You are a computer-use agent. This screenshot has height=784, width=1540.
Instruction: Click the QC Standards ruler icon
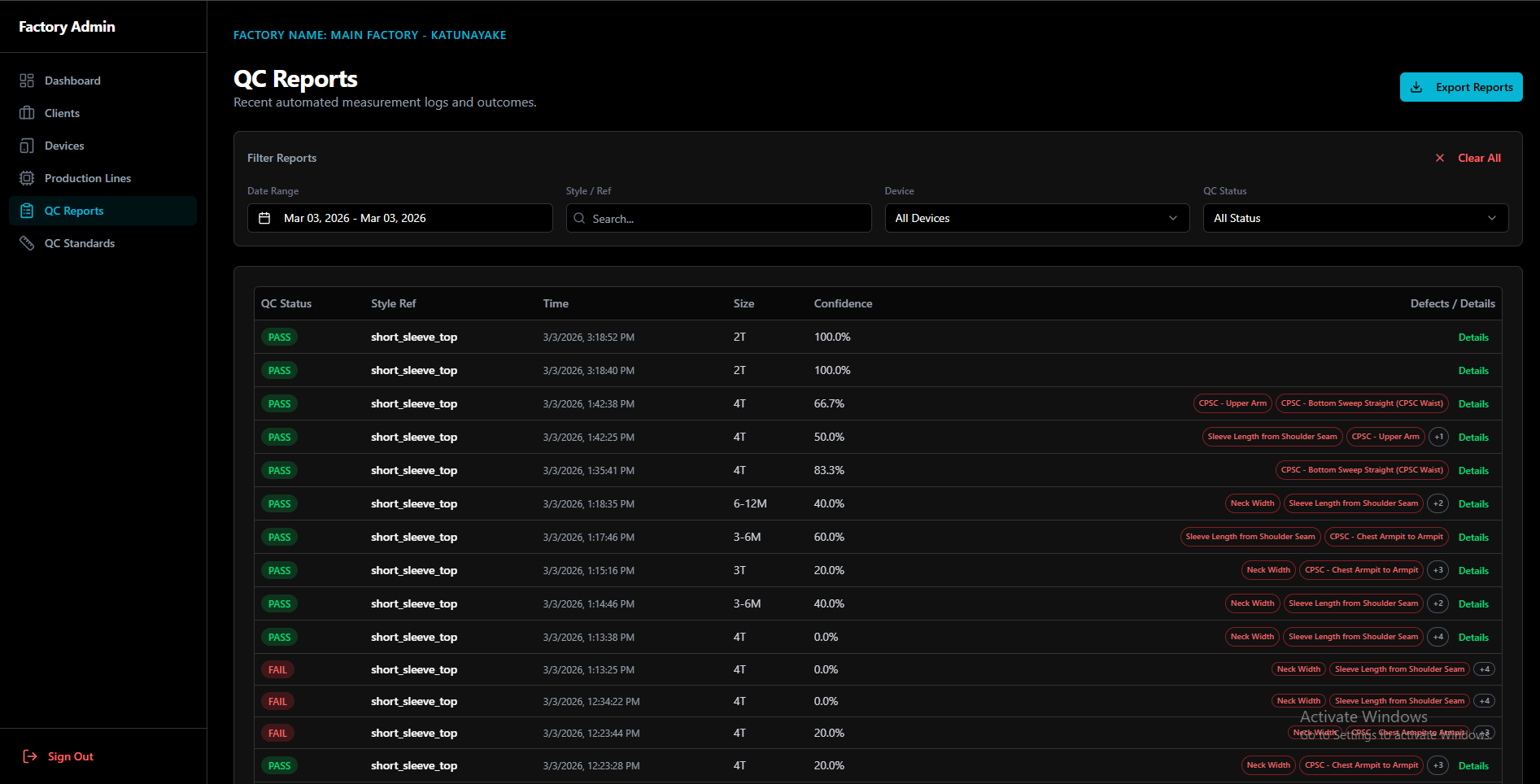(27, 243)
